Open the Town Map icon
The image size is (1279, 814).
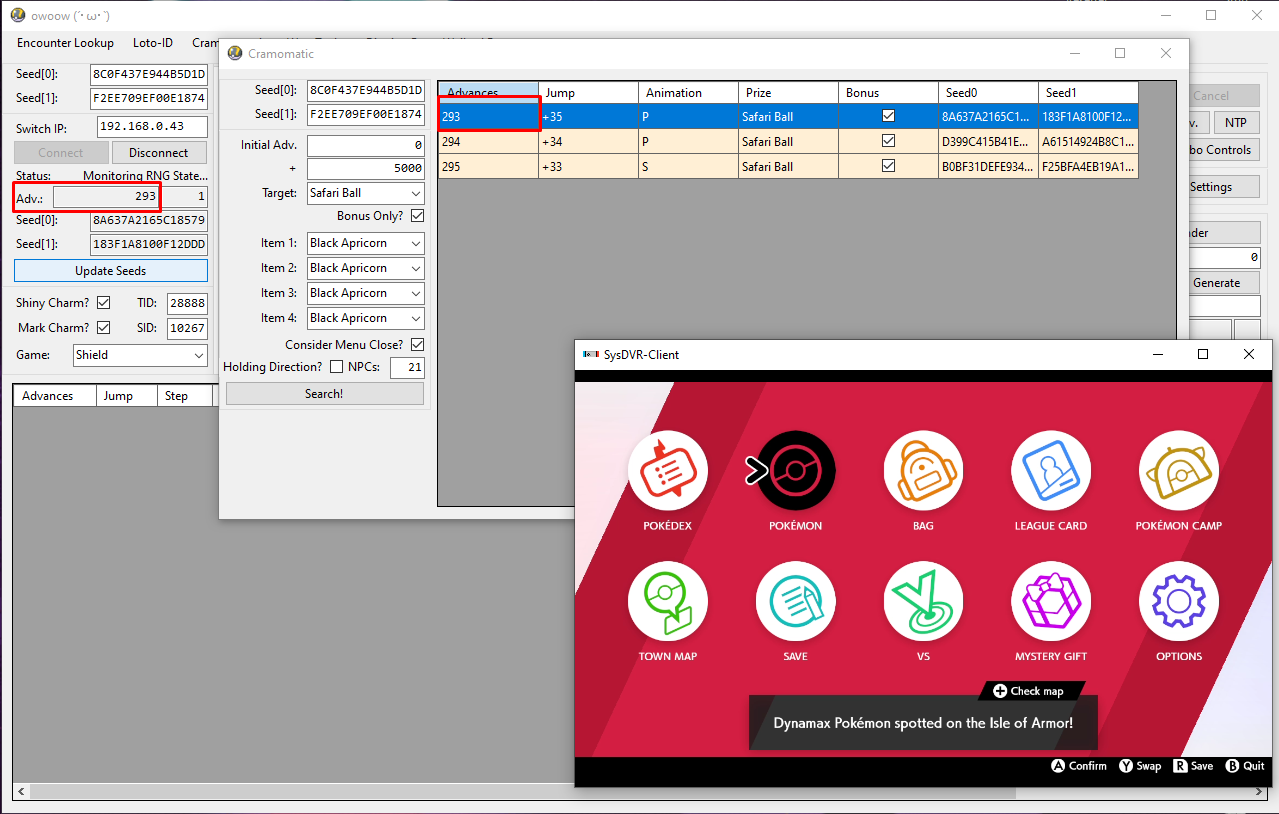668,601
